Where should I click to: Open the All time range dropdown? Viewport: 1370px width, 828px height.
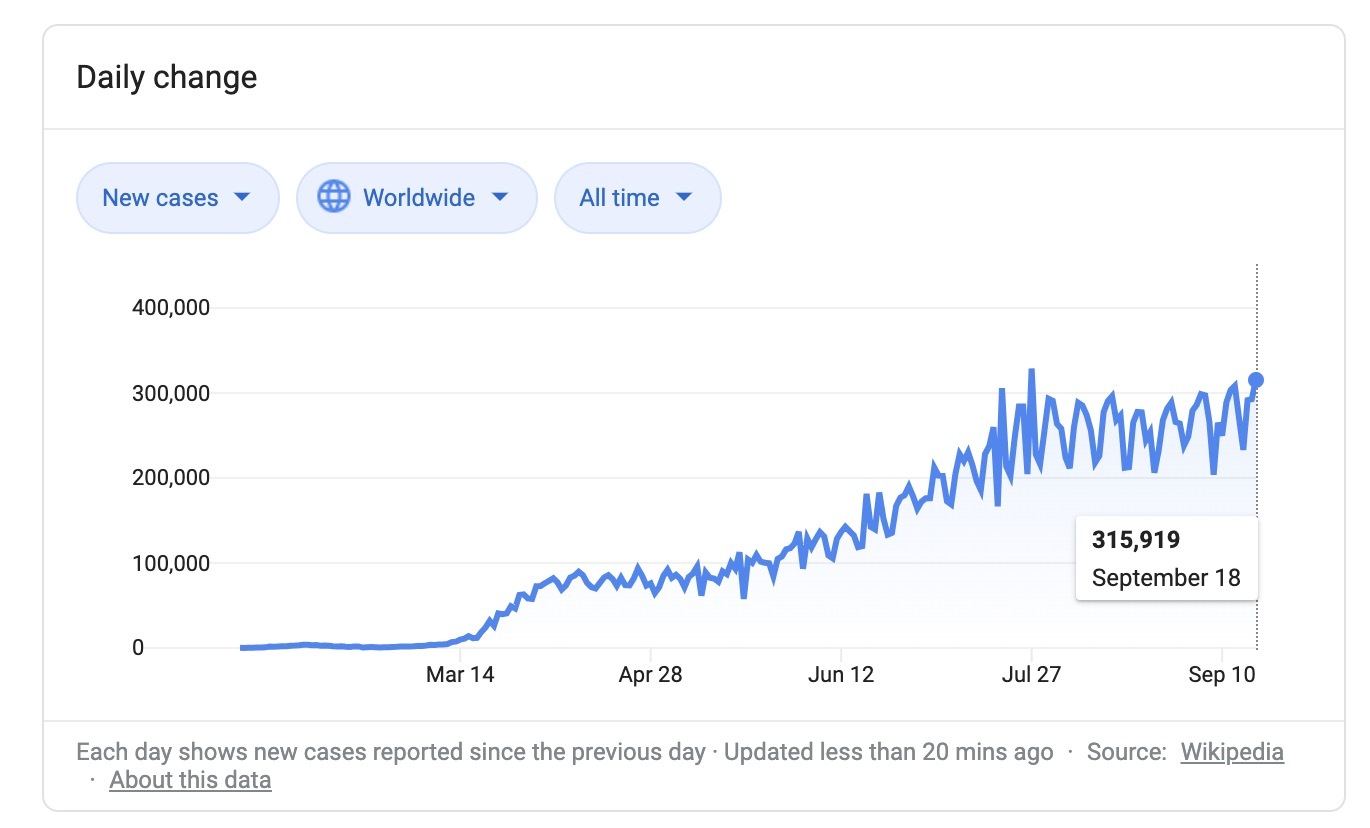tap(636, 198)
